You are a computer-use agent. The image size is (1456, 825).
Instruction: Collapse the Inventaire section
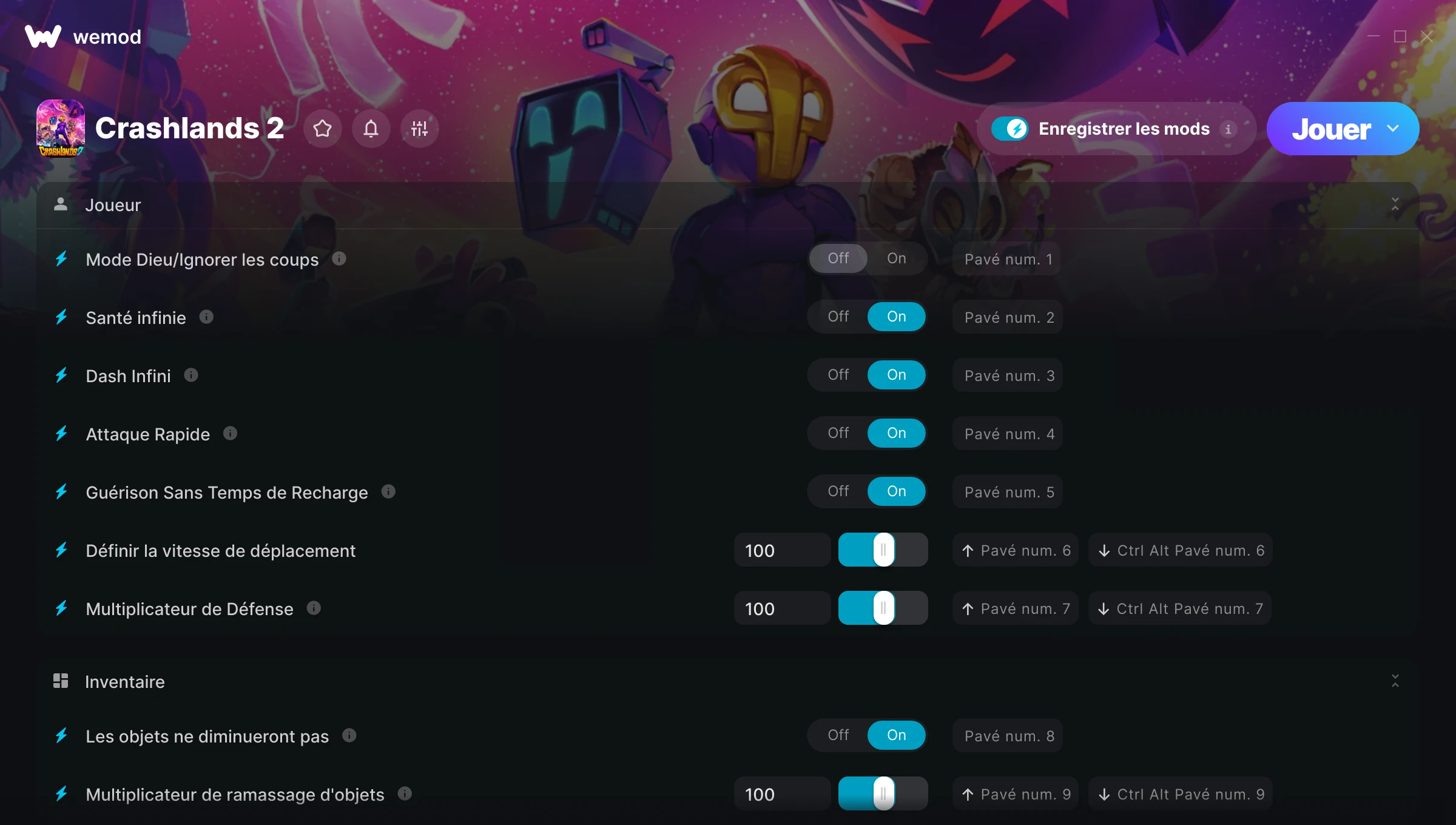(1395, 681)
